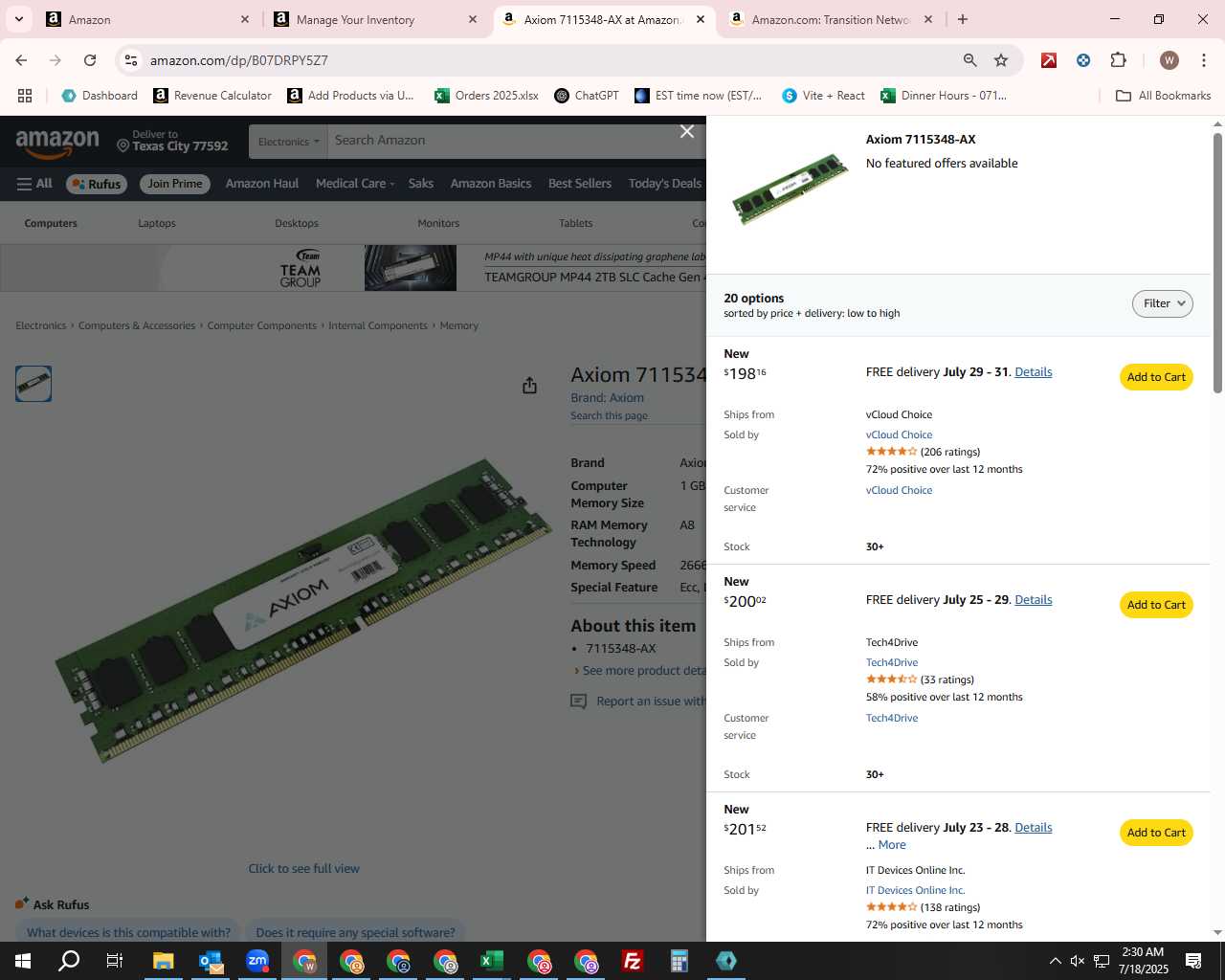Open the All hamburger menu
The height and width of the screenshot is (980, 1225).
click(x=34, y=184)
